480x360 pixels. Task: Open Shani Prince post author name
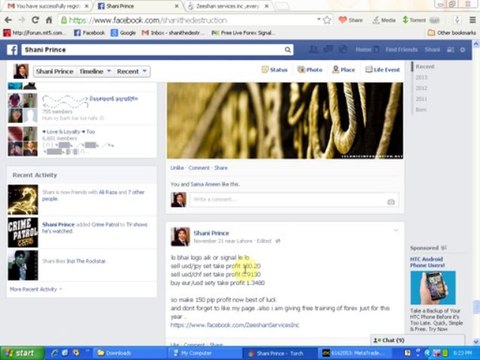(211, 233)
